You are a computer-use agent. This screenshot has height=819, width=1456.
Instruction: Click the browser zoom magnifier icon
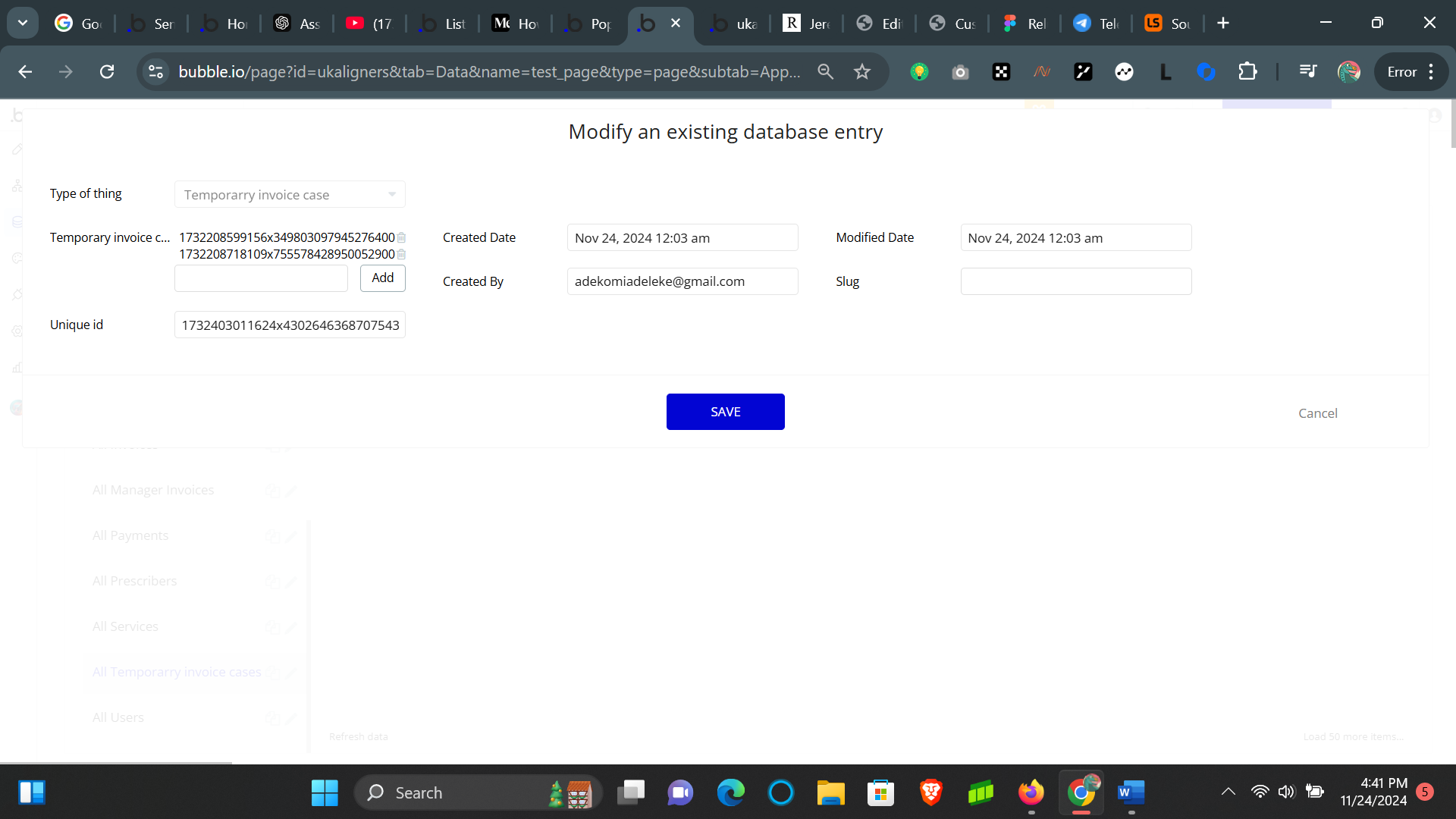coord(825,72)
